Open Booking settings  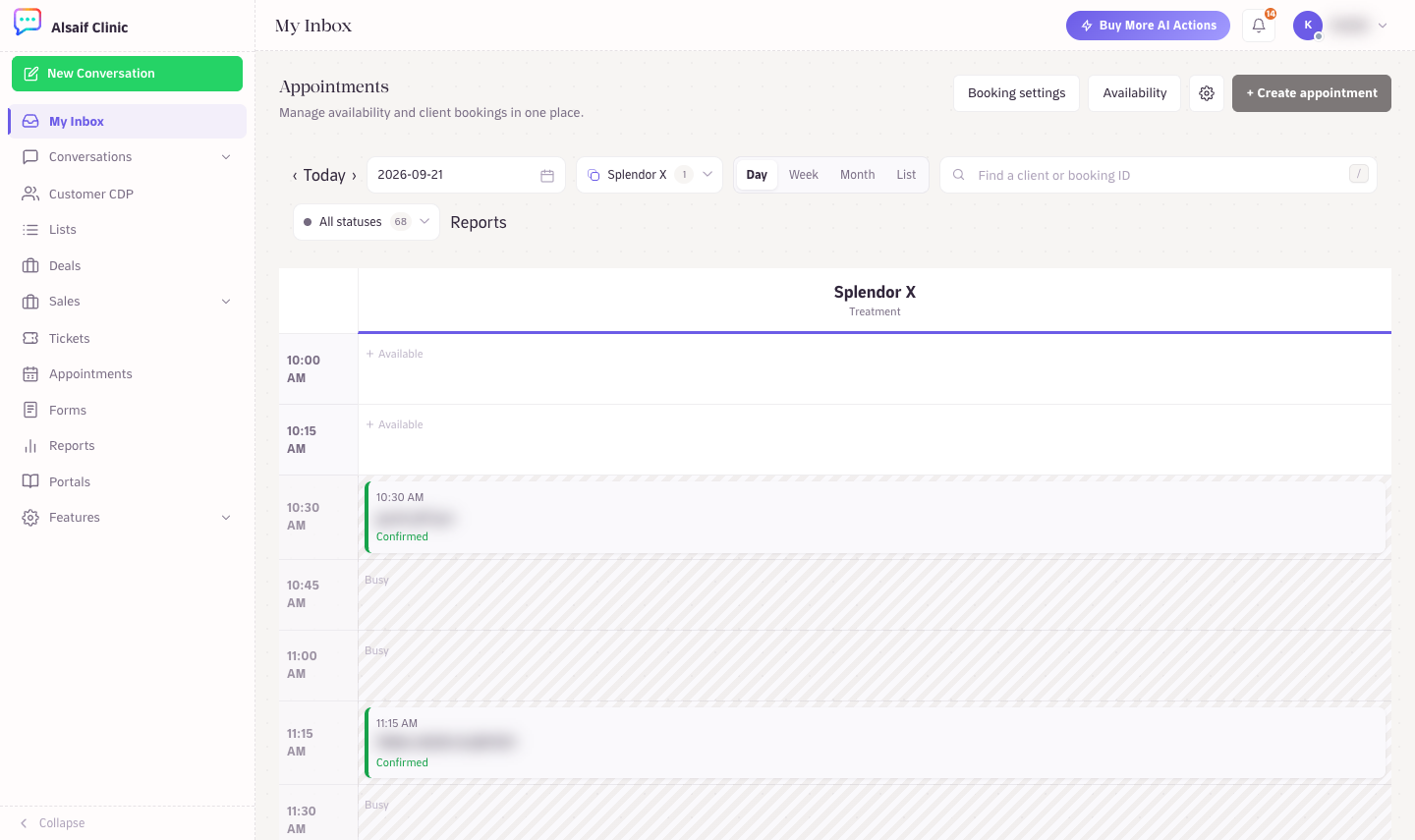(x=1016, y=93)
